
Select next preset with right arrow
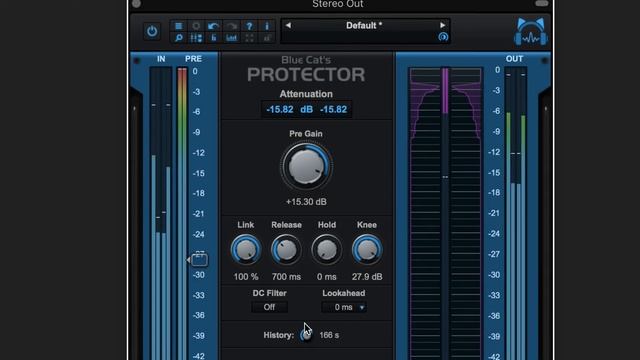442,25
